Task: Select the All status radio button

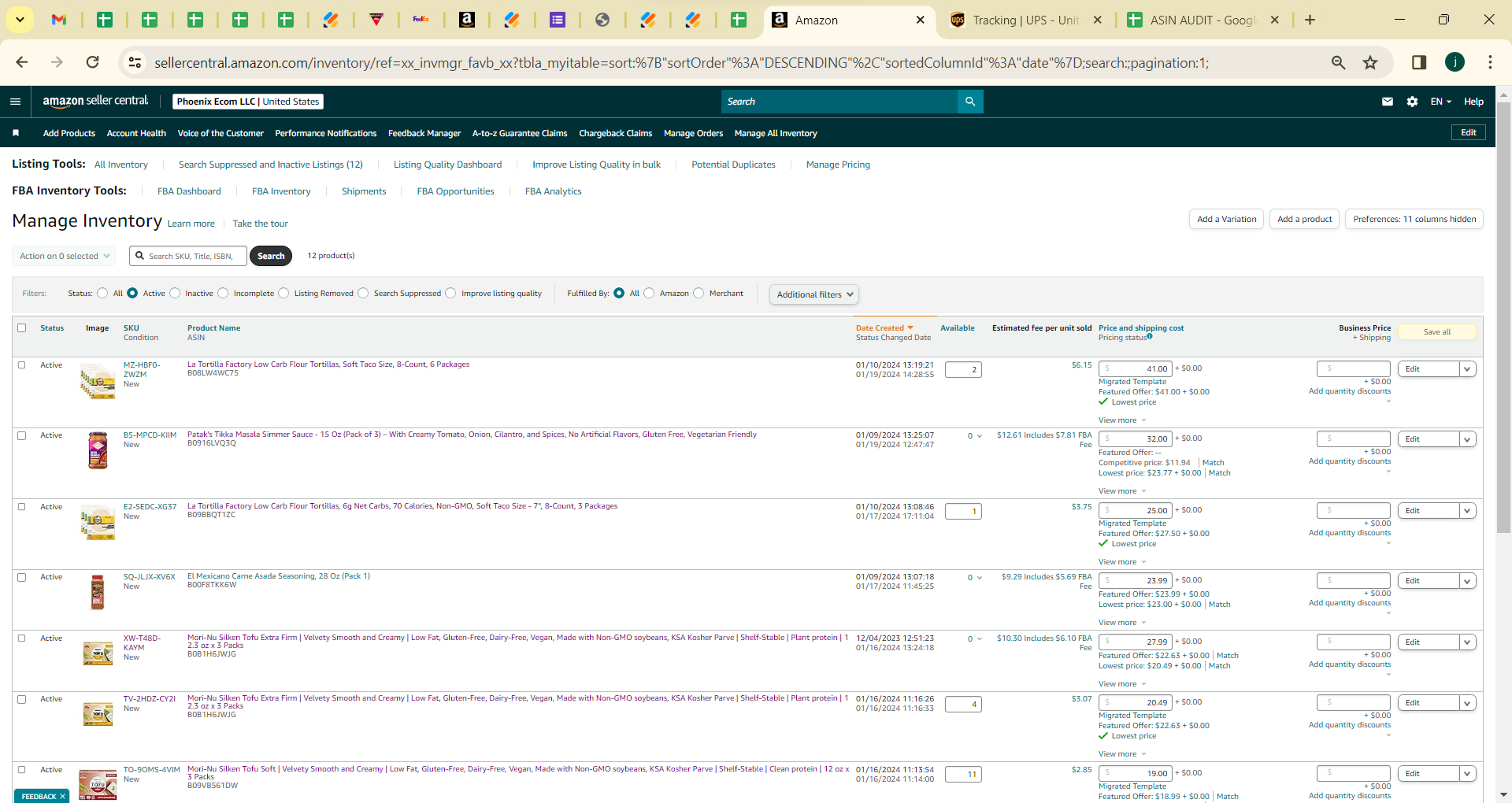Action: 102,293
